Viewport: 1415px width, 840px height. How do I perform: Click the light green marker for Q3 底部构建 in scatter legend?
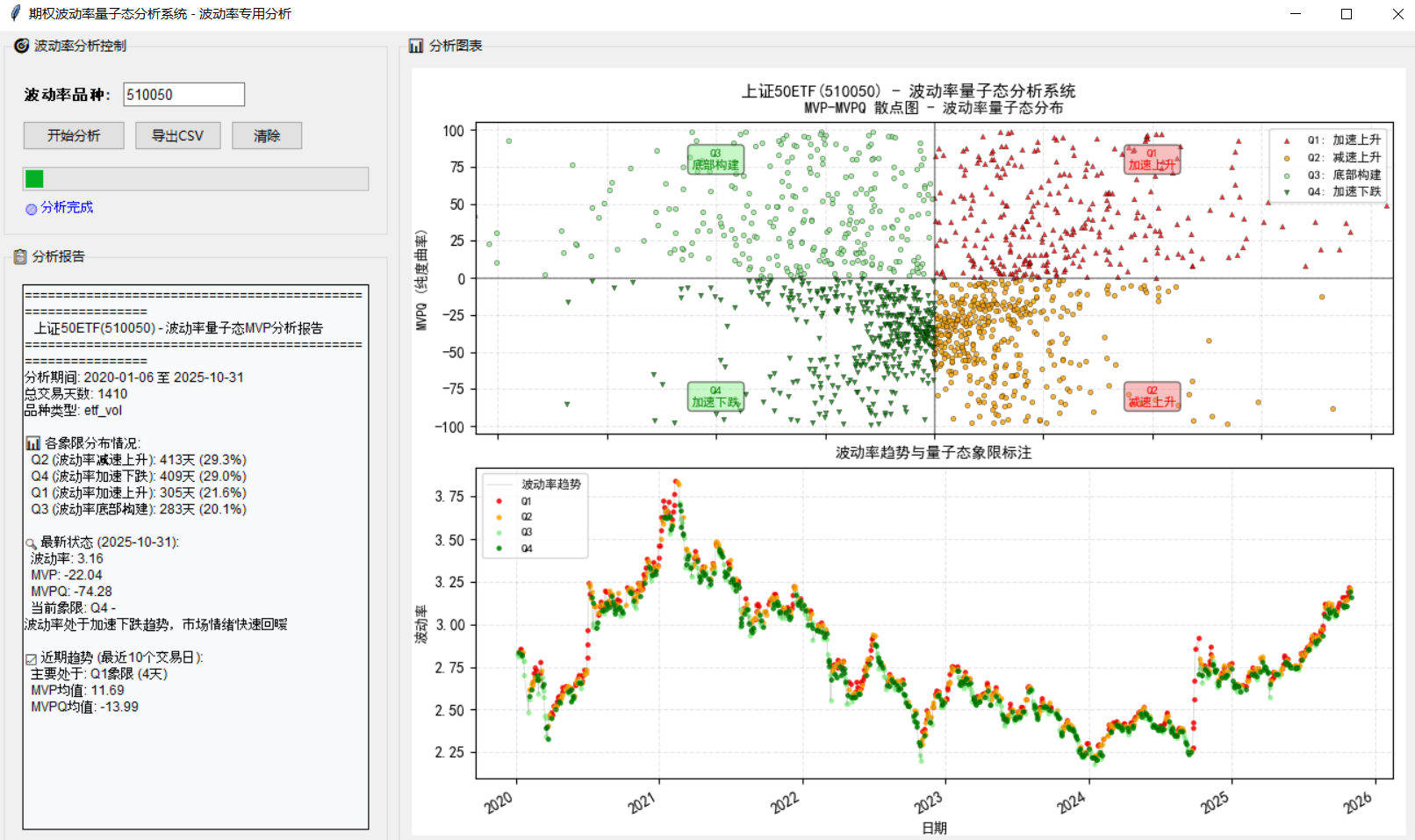(1287, 175)
